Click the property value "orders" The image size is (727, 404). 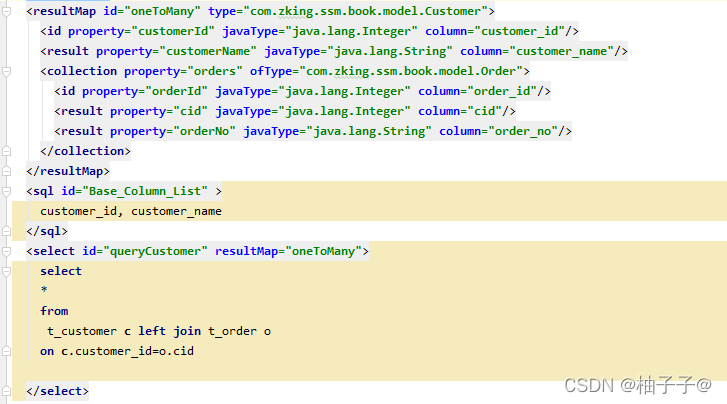(215, 71)
